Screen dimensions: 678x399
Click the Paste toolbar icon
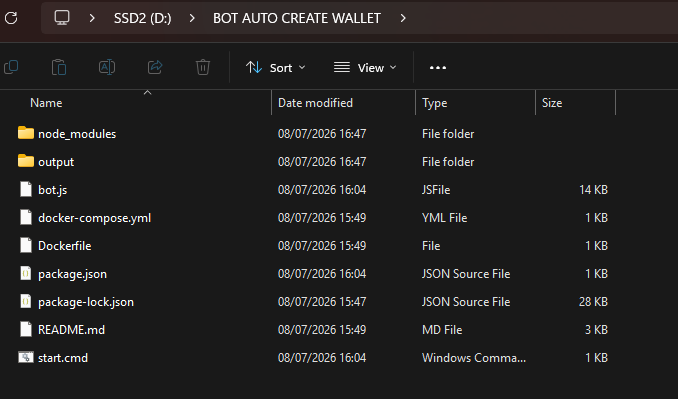coord(59,67)
